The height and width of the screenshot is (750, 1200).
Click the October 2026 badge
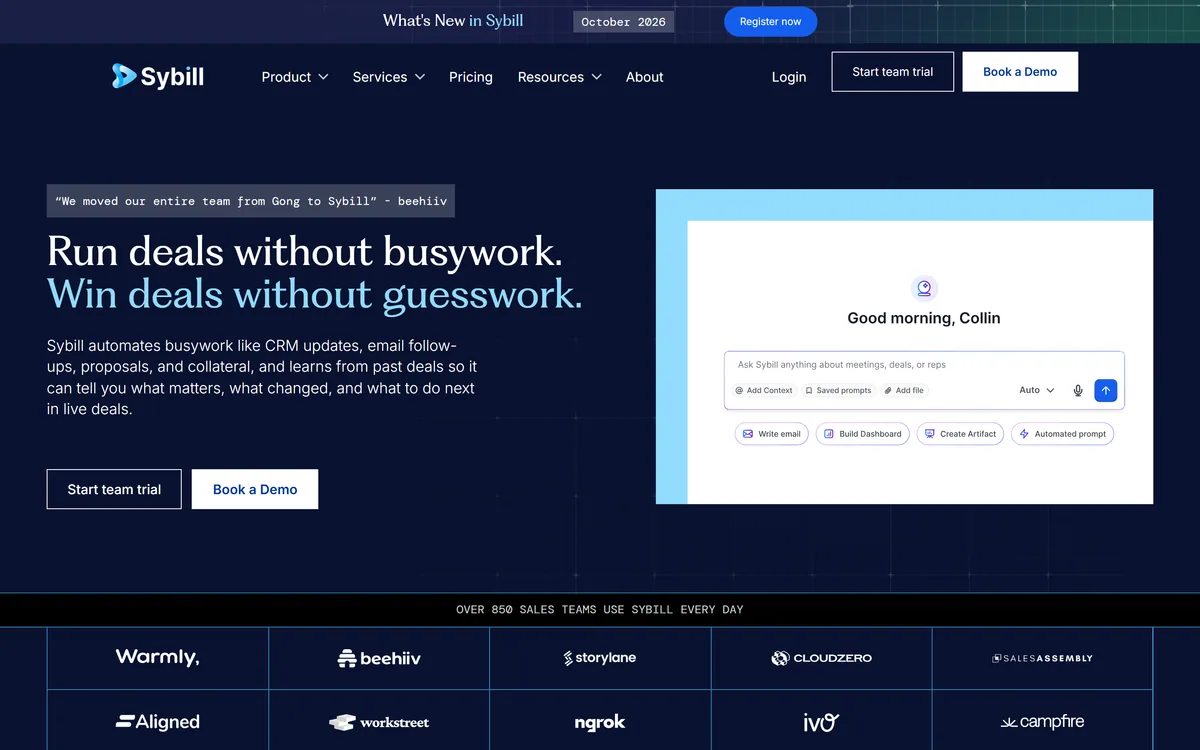tap(624, 22)
